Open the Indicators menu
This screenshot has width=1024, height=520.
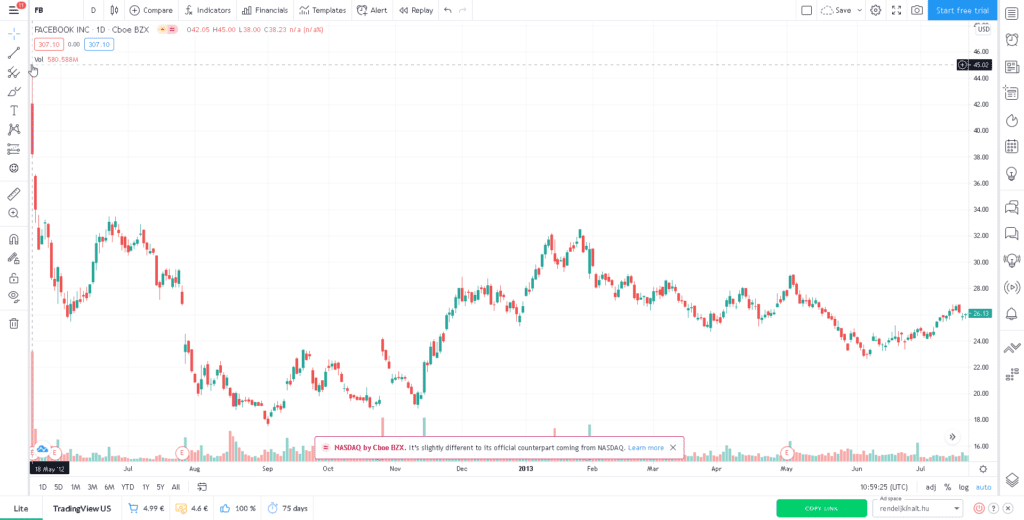tap(207, 10)
